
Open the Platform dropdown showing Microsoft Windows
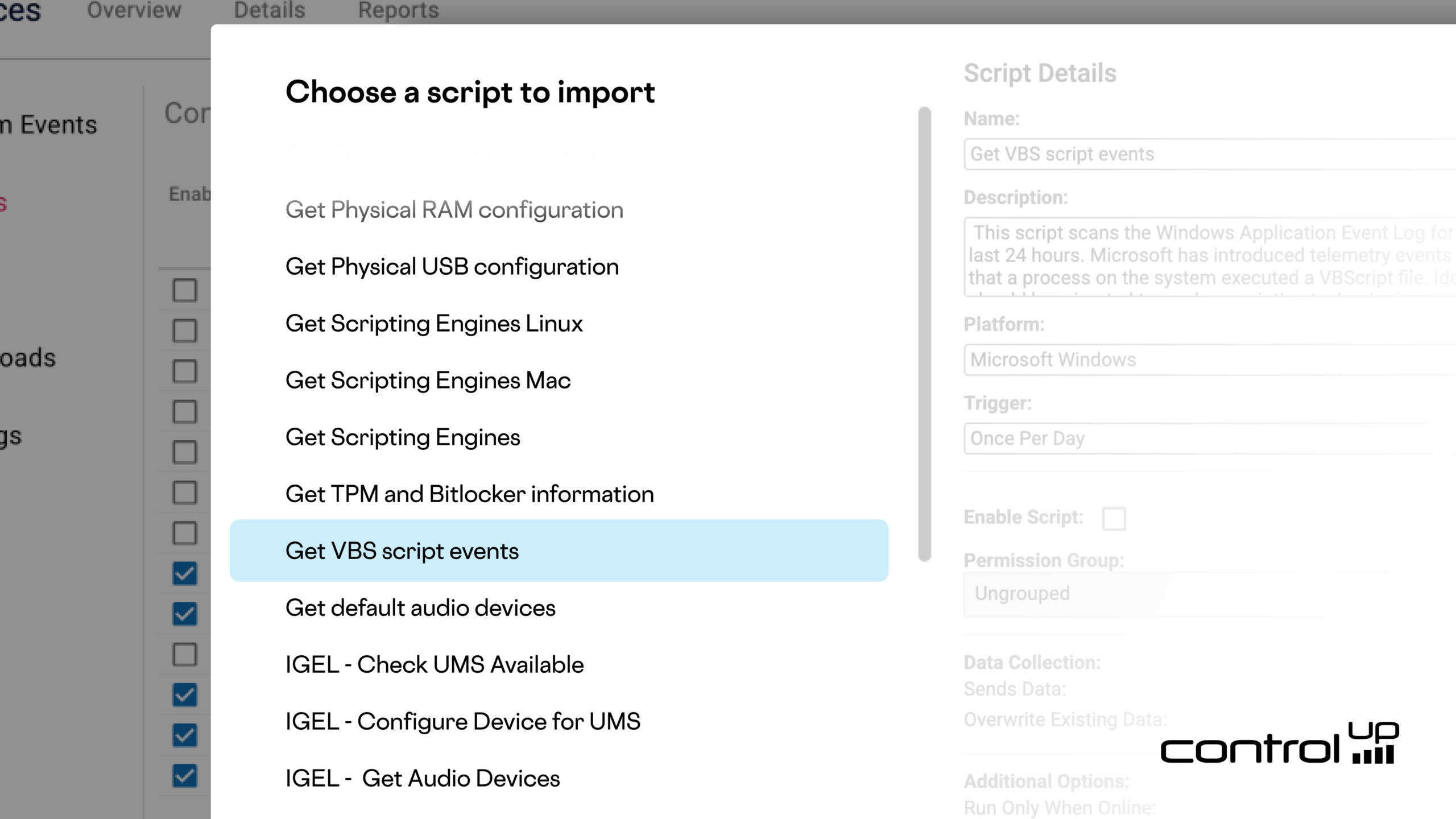point(1194,359)
